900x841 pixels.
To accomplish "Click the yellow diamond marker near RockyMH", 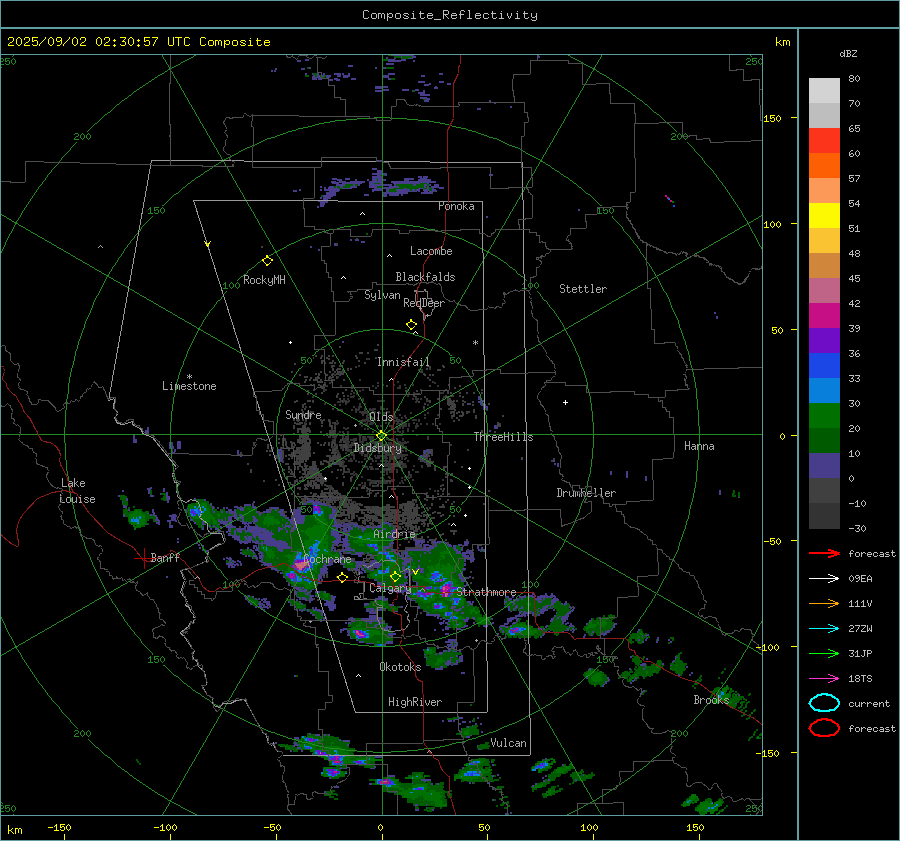I will (x=267, y=261).
